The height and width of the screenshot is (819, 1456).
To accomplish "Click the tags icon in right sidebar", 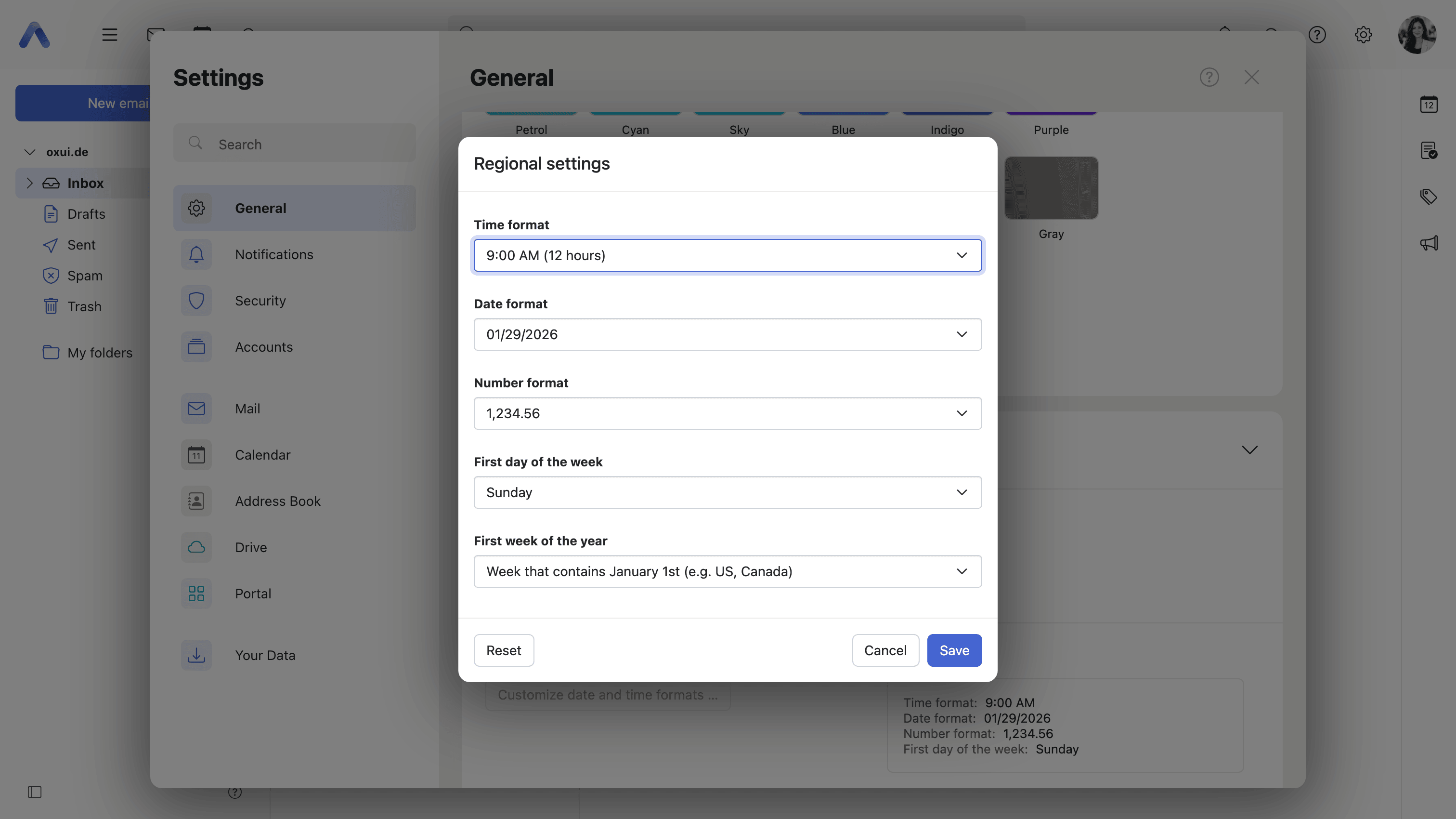I will tap(1429, 197).
